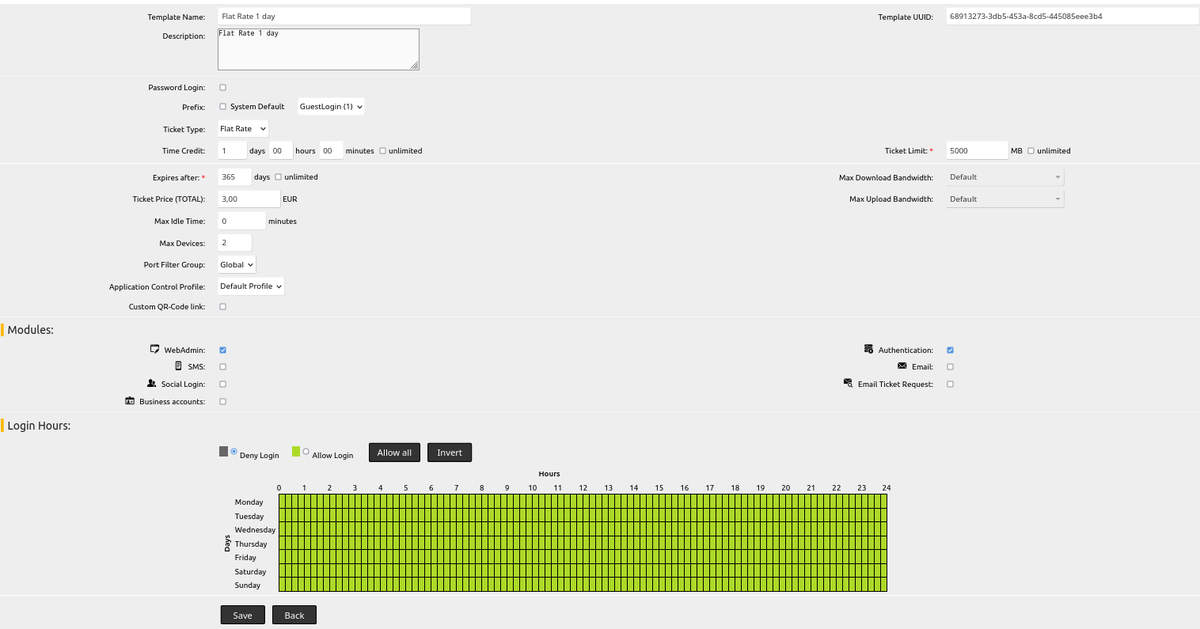
Task: Focus the Template Name field
Action: (x=344, y=17)
